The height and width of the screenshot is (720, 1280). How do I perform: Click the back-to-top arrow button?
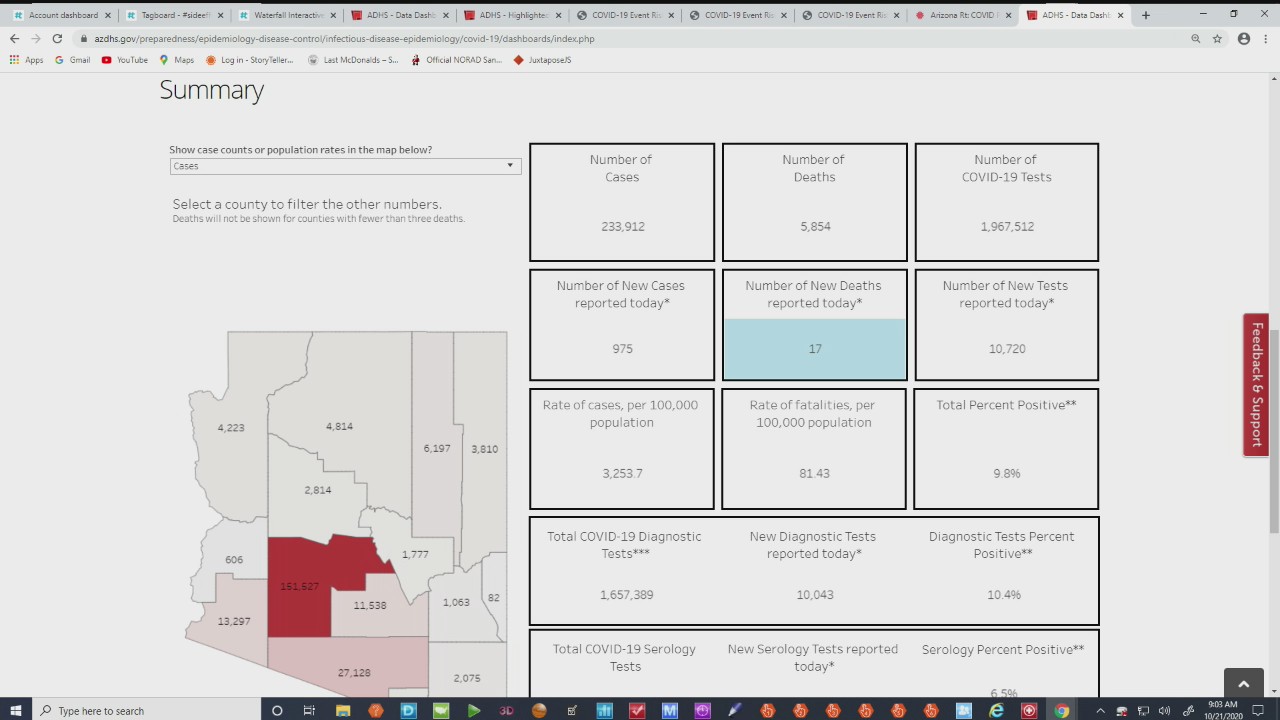[1243, 683]
